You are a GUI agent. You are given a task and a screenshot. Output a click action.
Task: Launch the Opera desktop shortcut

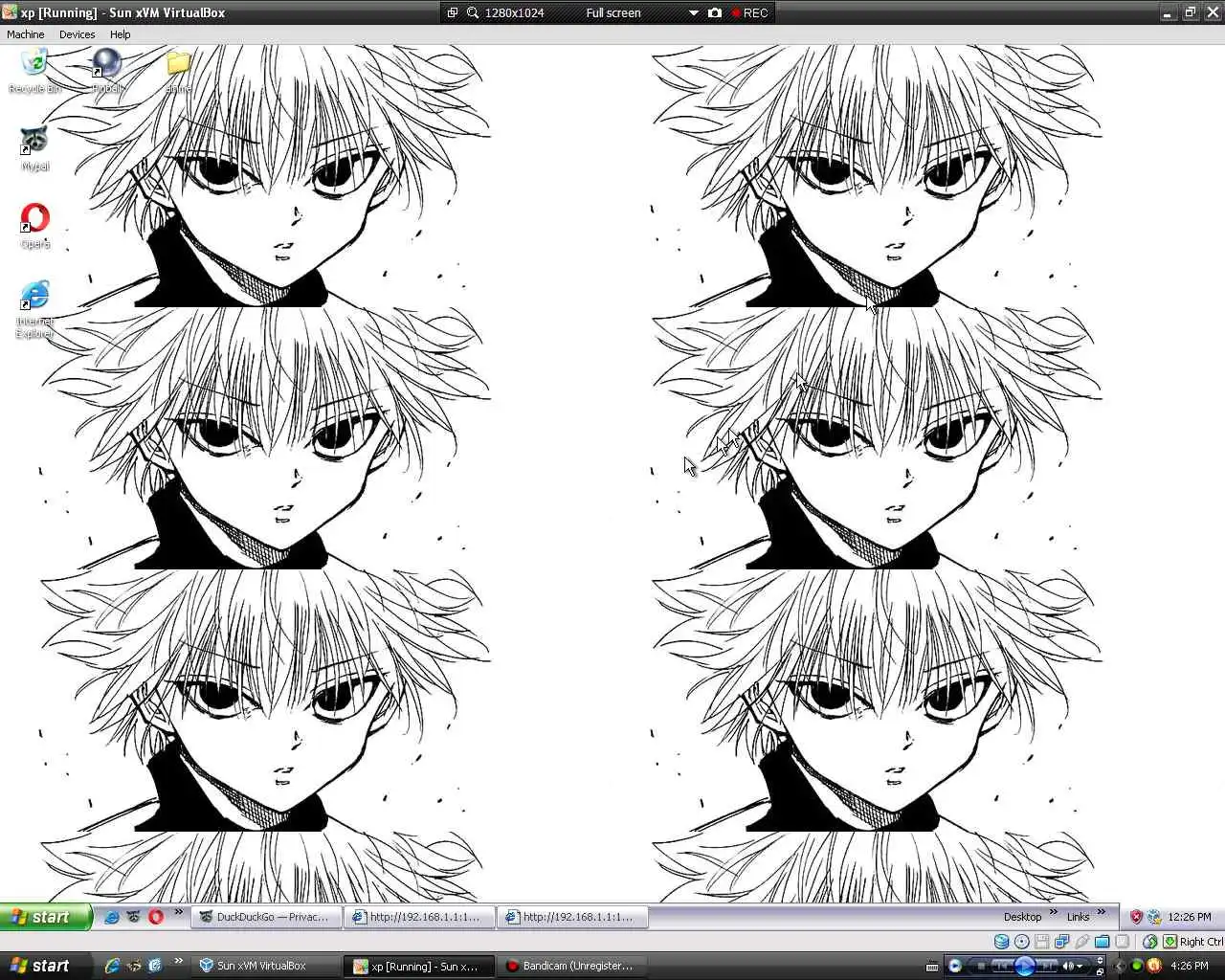point(34,226)
